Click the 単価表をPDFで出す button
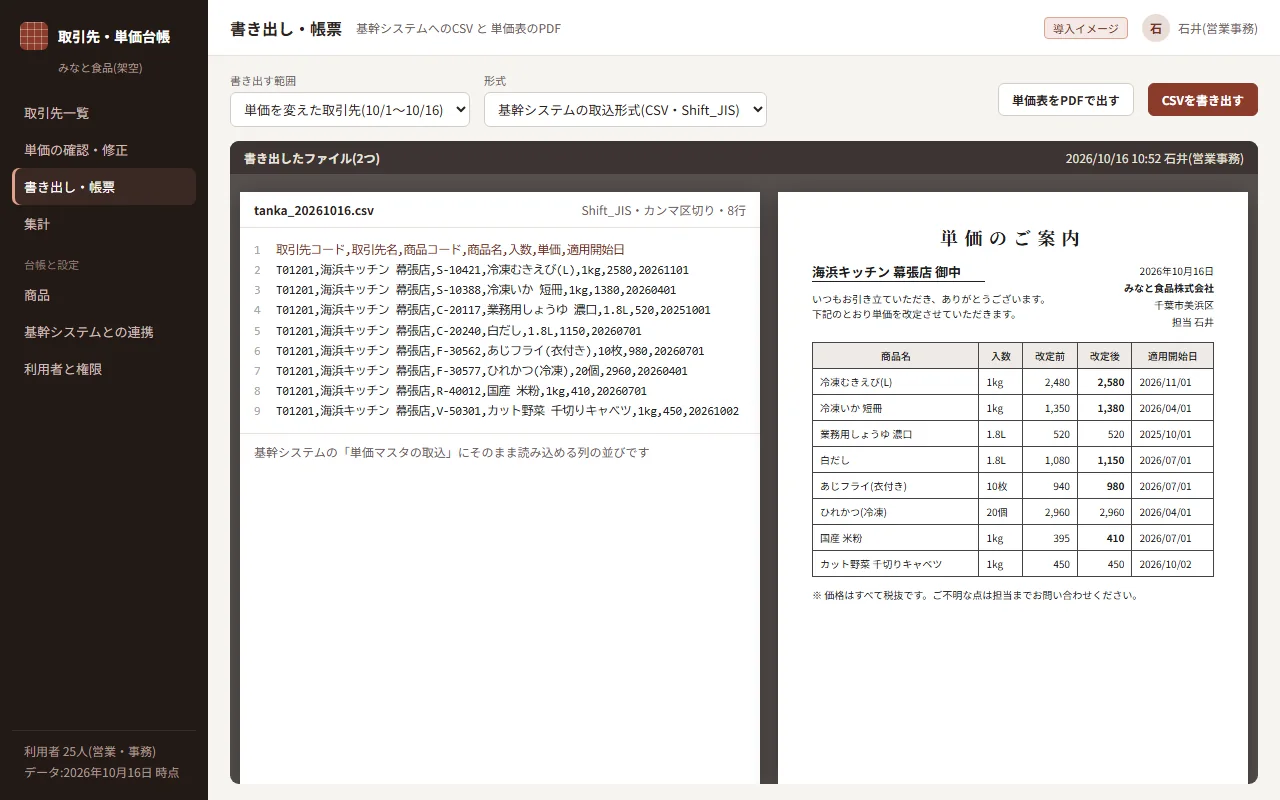 (x=1066, y=100)
